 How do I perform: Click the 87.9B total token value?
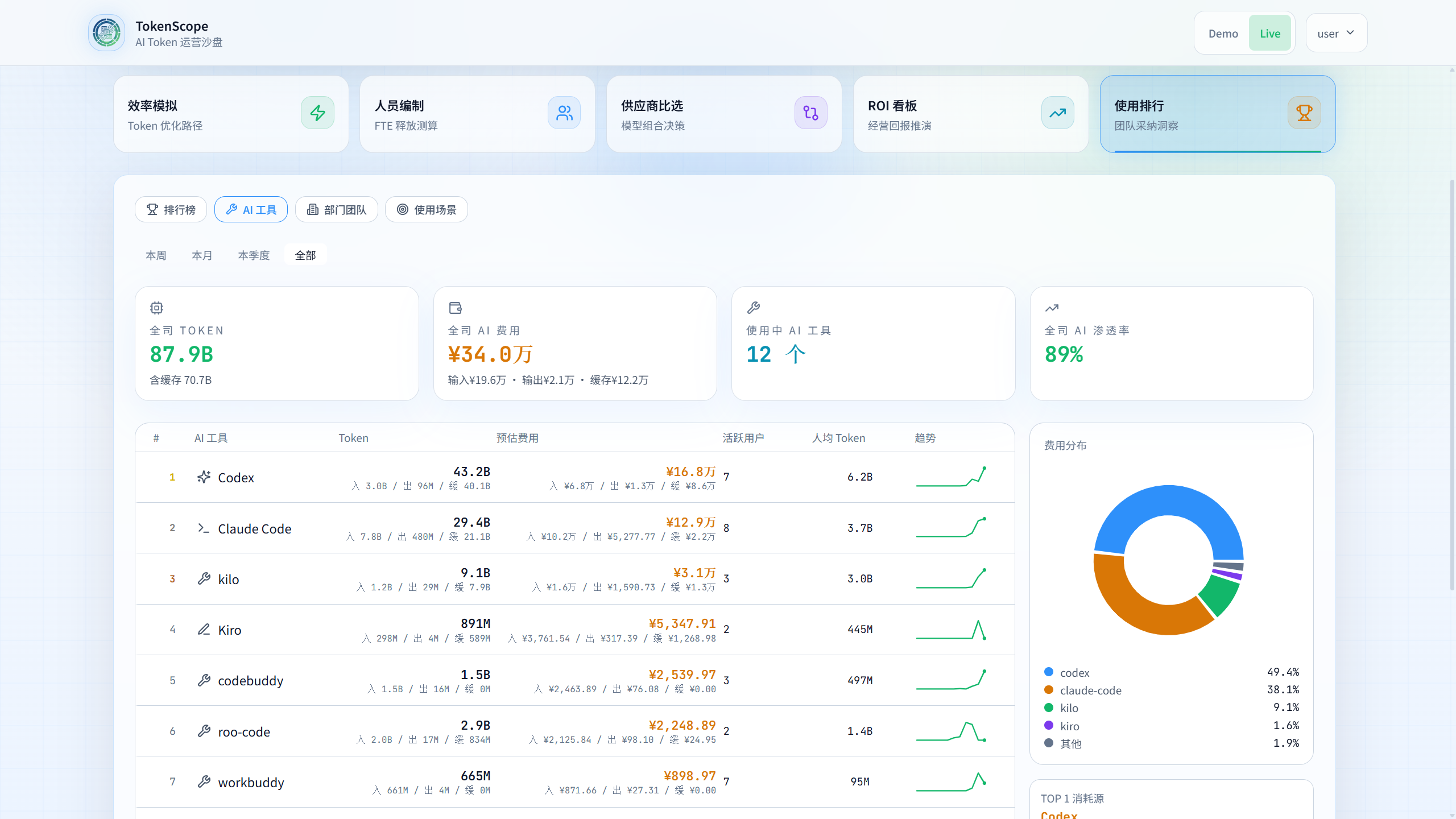(181, 354)
